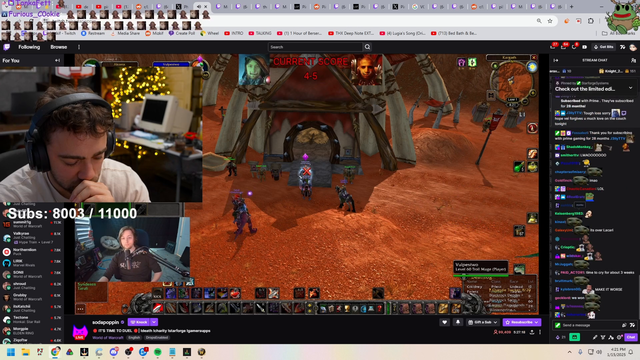Open the Media Share bookmark
This screenshot has width=640, height=360.
[x=125, y=33]
